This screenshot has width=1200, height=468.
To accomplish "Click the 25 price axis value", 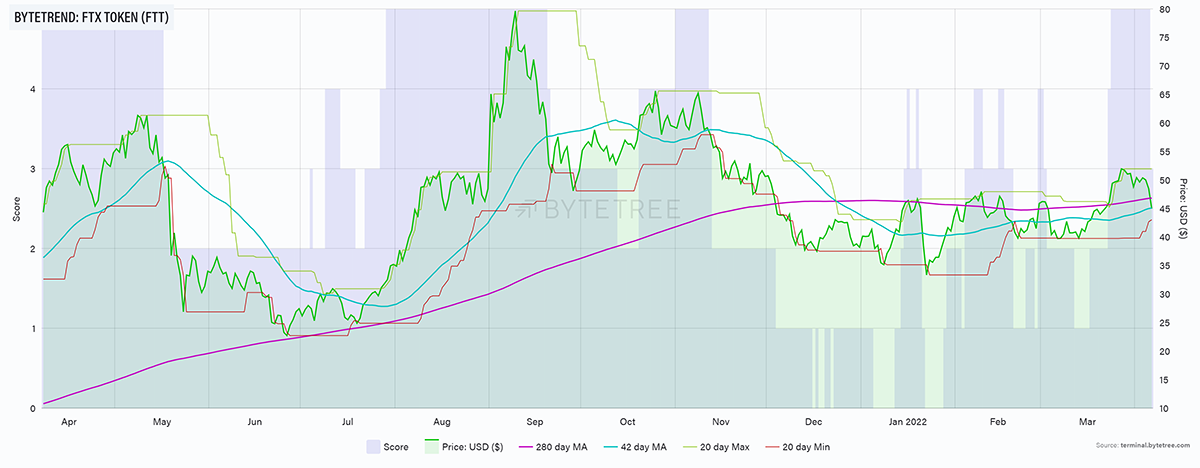I will (x=1165, y=322).
